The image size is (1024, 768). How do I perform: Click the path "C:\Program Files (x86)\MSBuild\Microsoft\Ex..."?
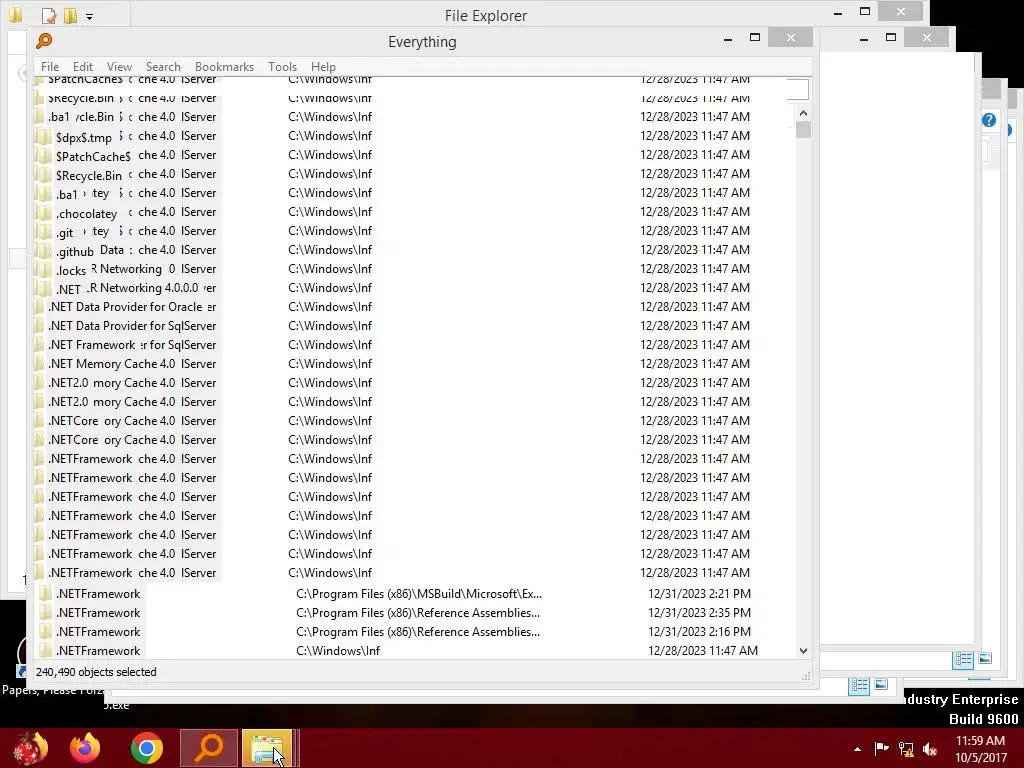419,594
